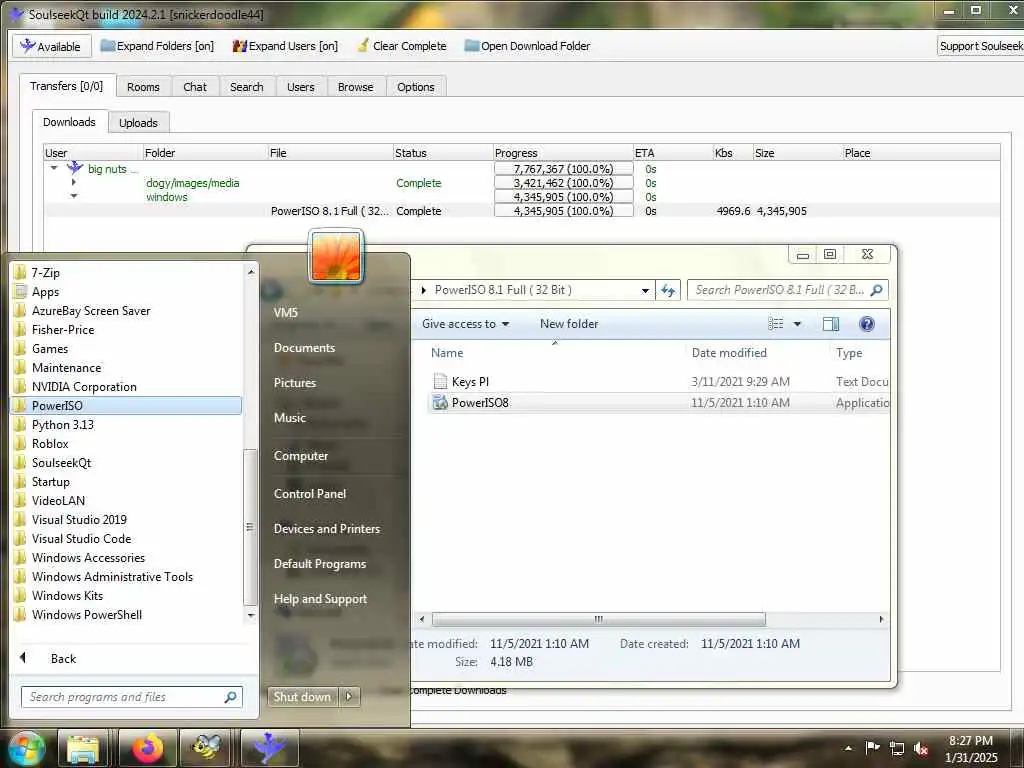The width and height of the screenshot is (1024, 768).
Task: Open Pictures from the start menu
Action: tap(295, 383)
